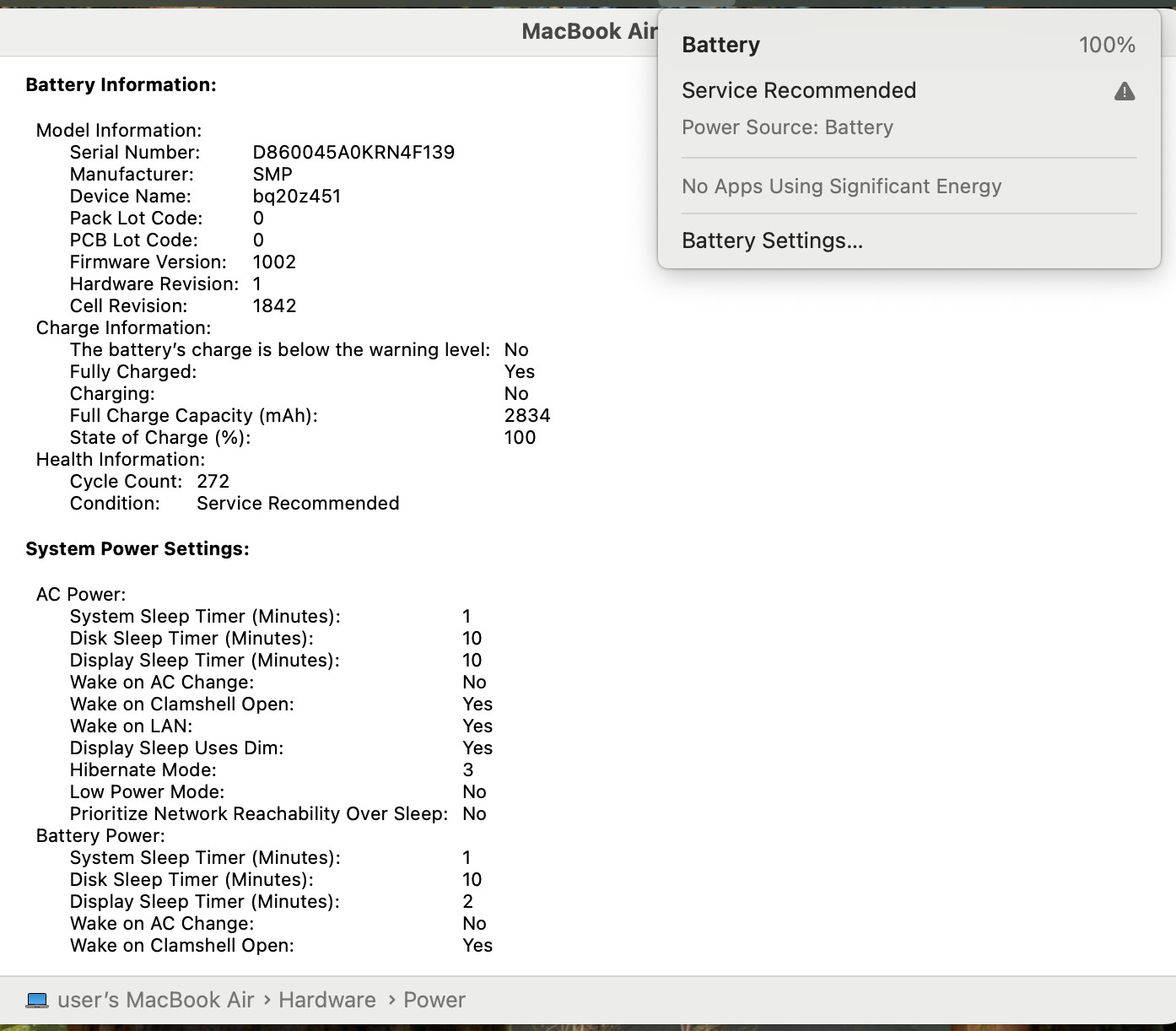Click System Sleep Timer label under AC Power

coord(205,617)
